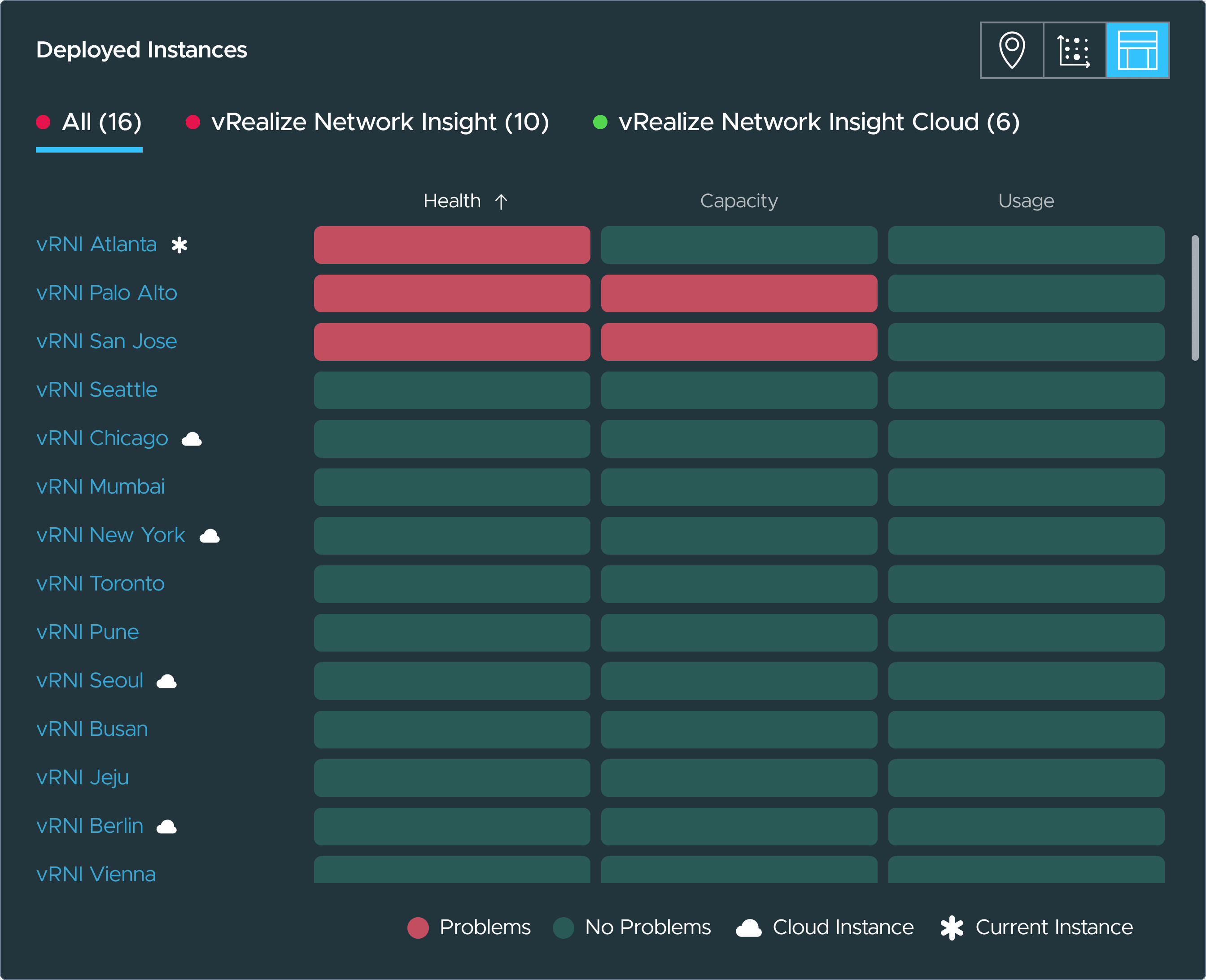Switch to scatter plot view

(x=1075, y=50)
